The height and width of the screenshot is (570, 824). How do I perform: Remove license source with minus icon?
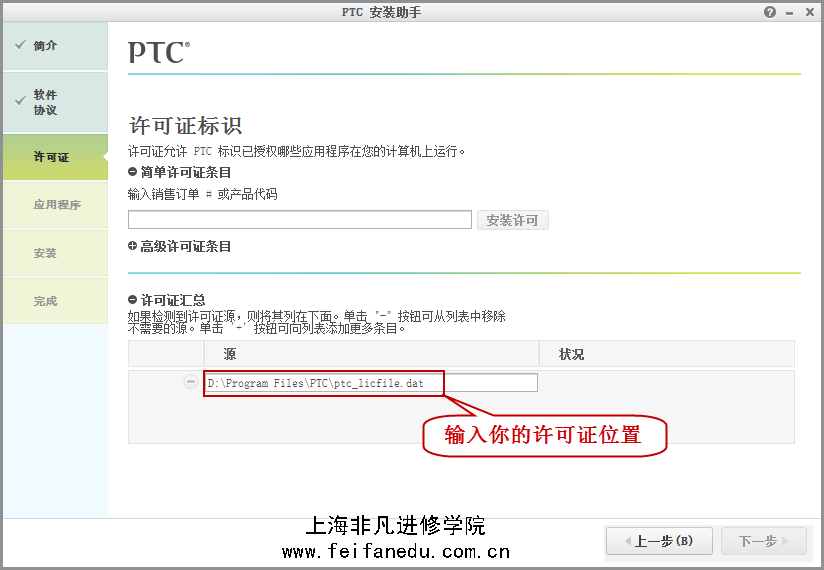click(x=190, y=381)
